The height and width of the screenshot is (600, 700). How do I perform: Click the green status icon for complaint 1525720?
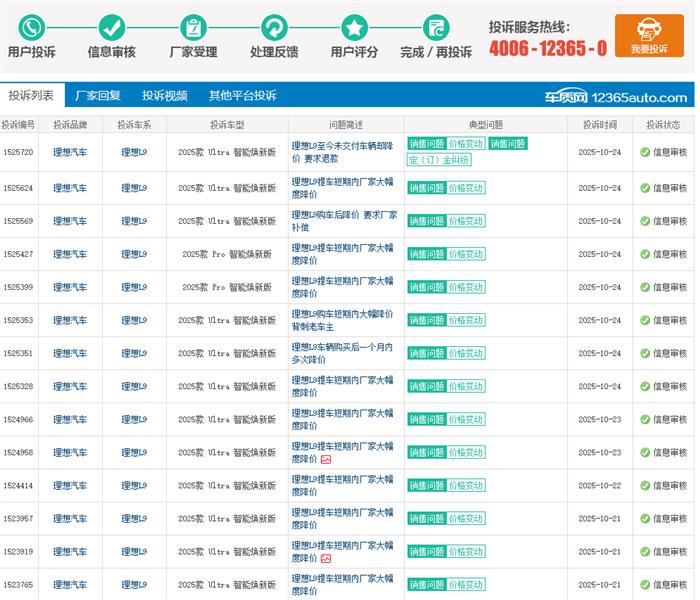coord(645,153)
